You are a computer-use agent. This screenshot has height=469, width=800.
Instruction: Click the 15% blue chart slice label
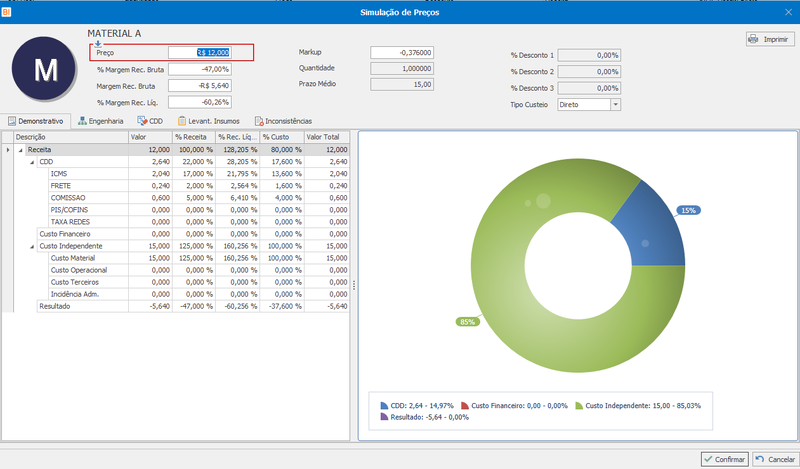pos(688,210)
